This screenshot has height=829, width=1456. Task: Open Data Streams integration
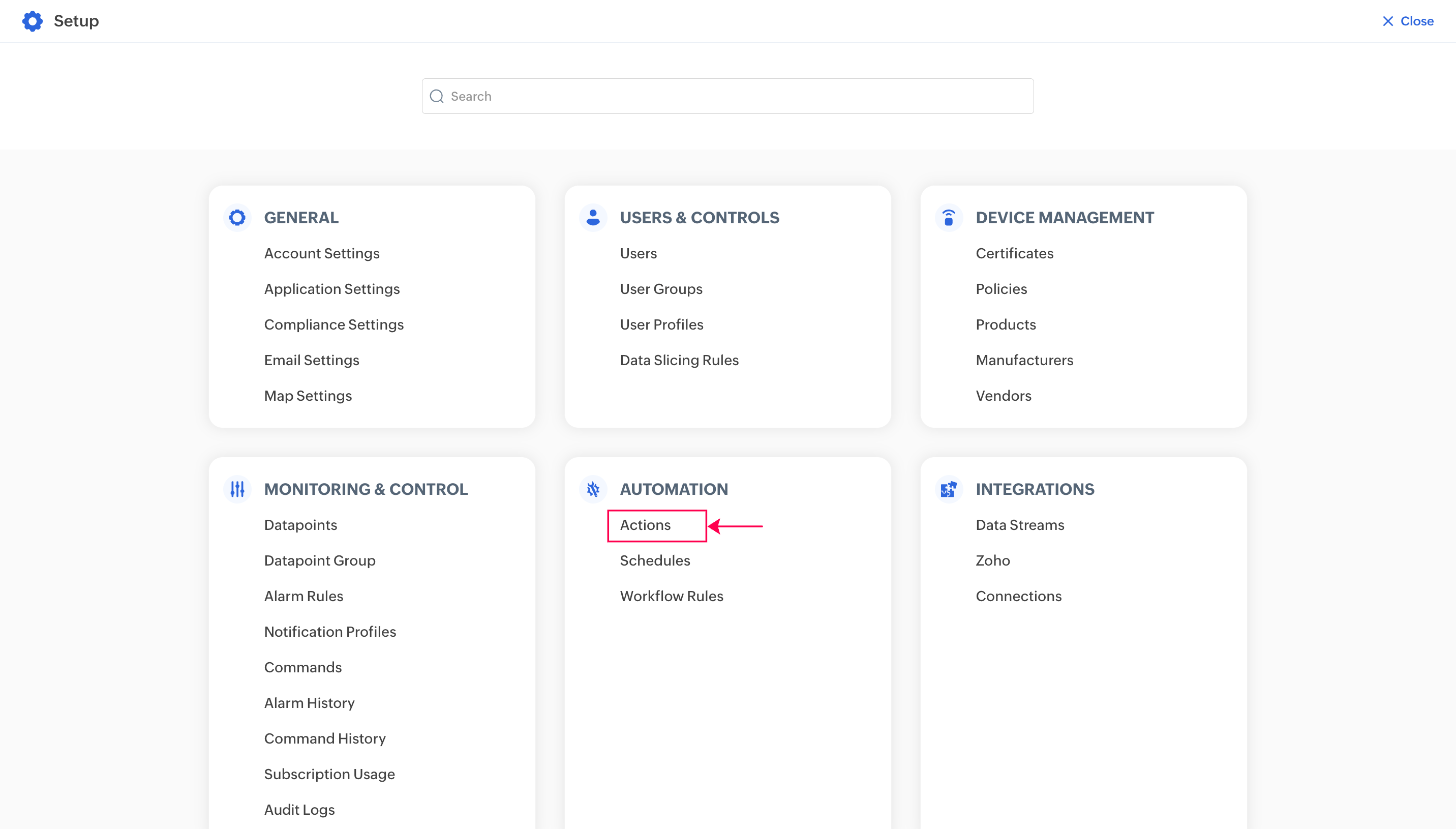[x=1020, y=525]
